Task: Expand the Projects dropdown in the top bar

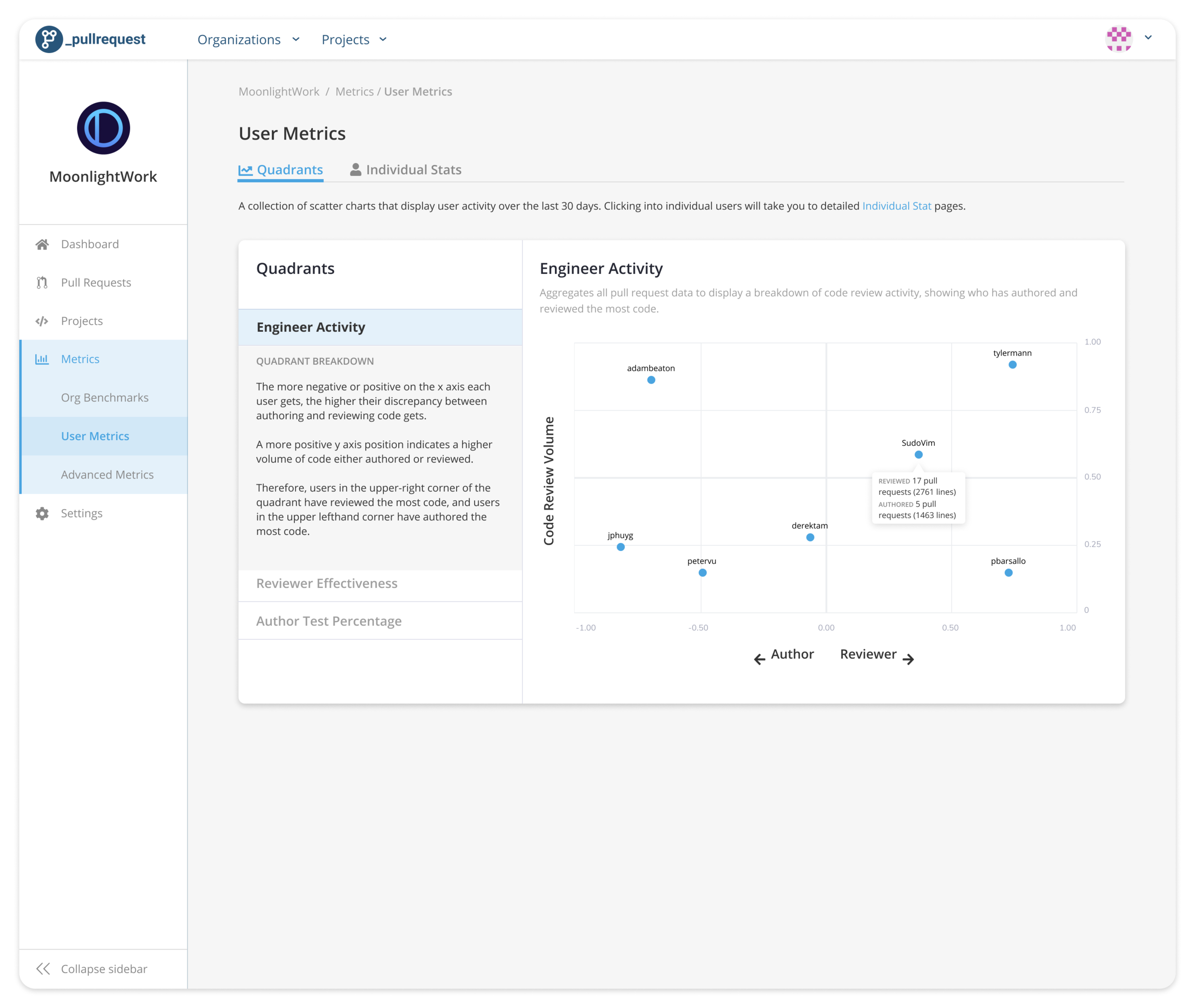Action: coord(354,39)
